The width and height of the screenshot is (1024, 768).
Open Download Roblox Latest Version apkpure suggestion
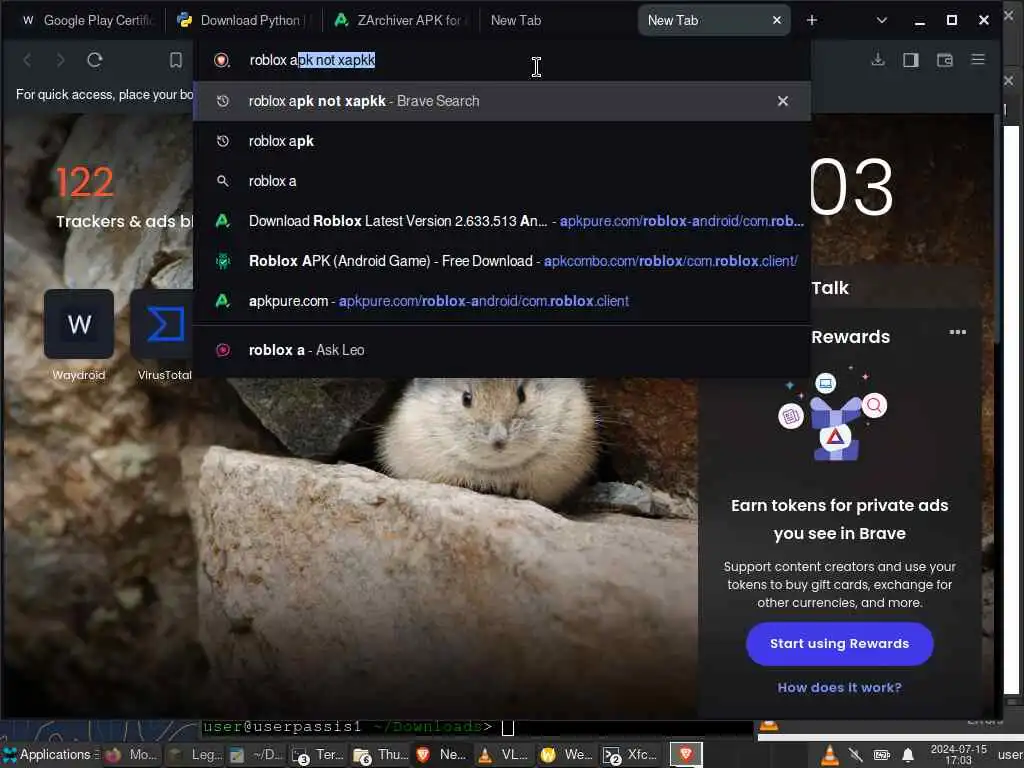(x=502, y=221)
